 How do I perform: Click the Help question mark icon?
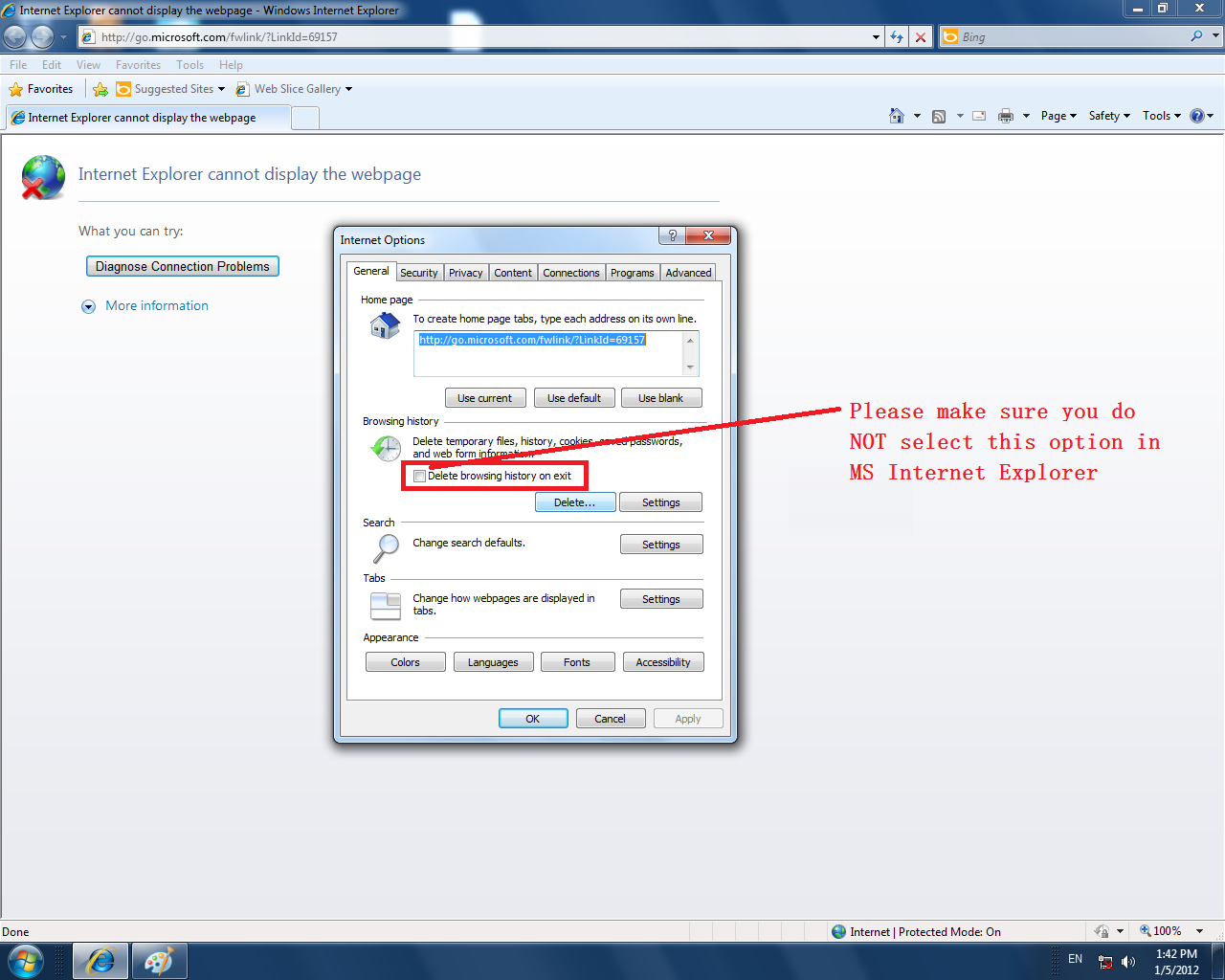click(1196, 116)
